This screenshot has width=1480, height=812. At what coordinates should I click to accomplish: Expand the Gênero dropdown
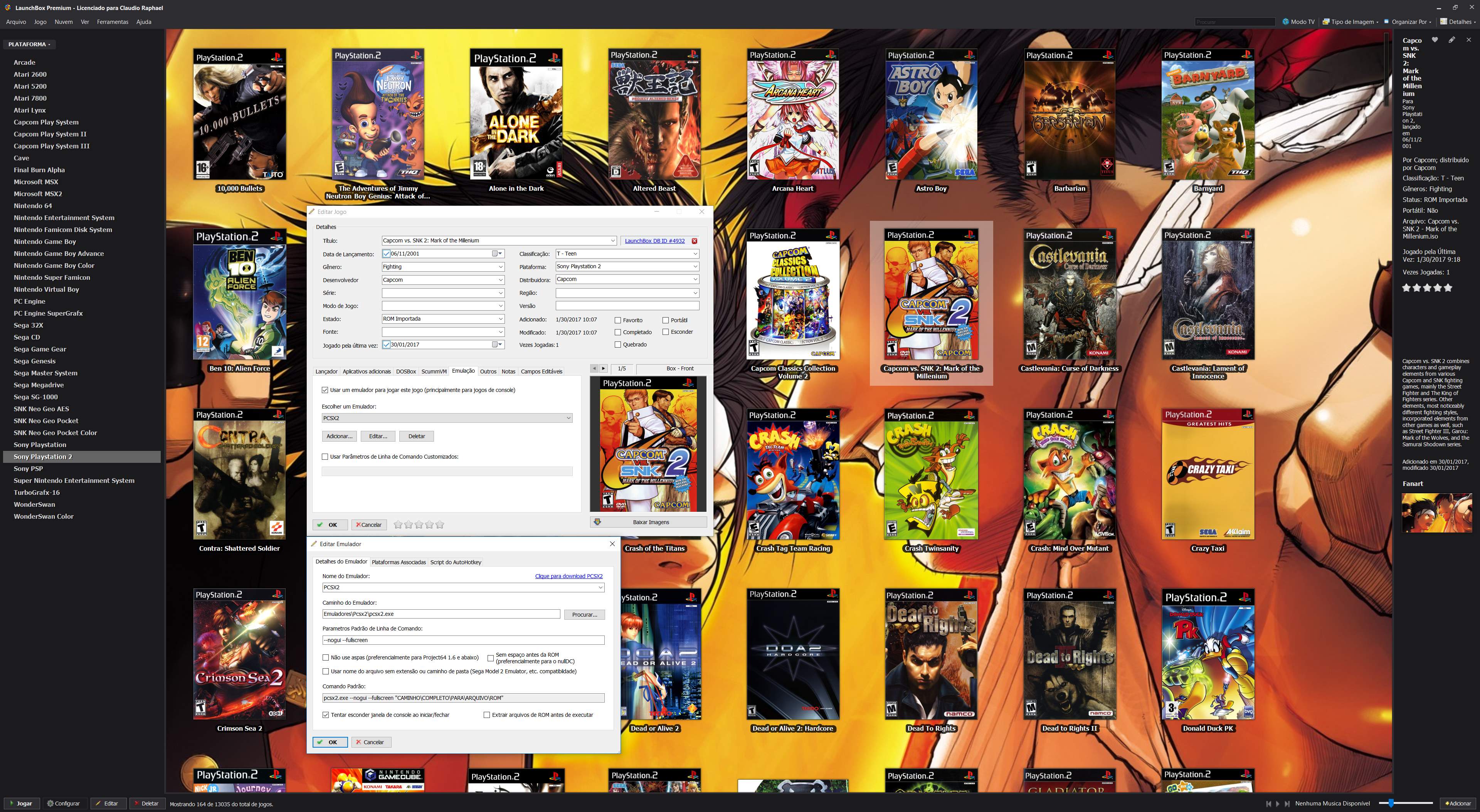pyautogui.click(x=500, y=267)
